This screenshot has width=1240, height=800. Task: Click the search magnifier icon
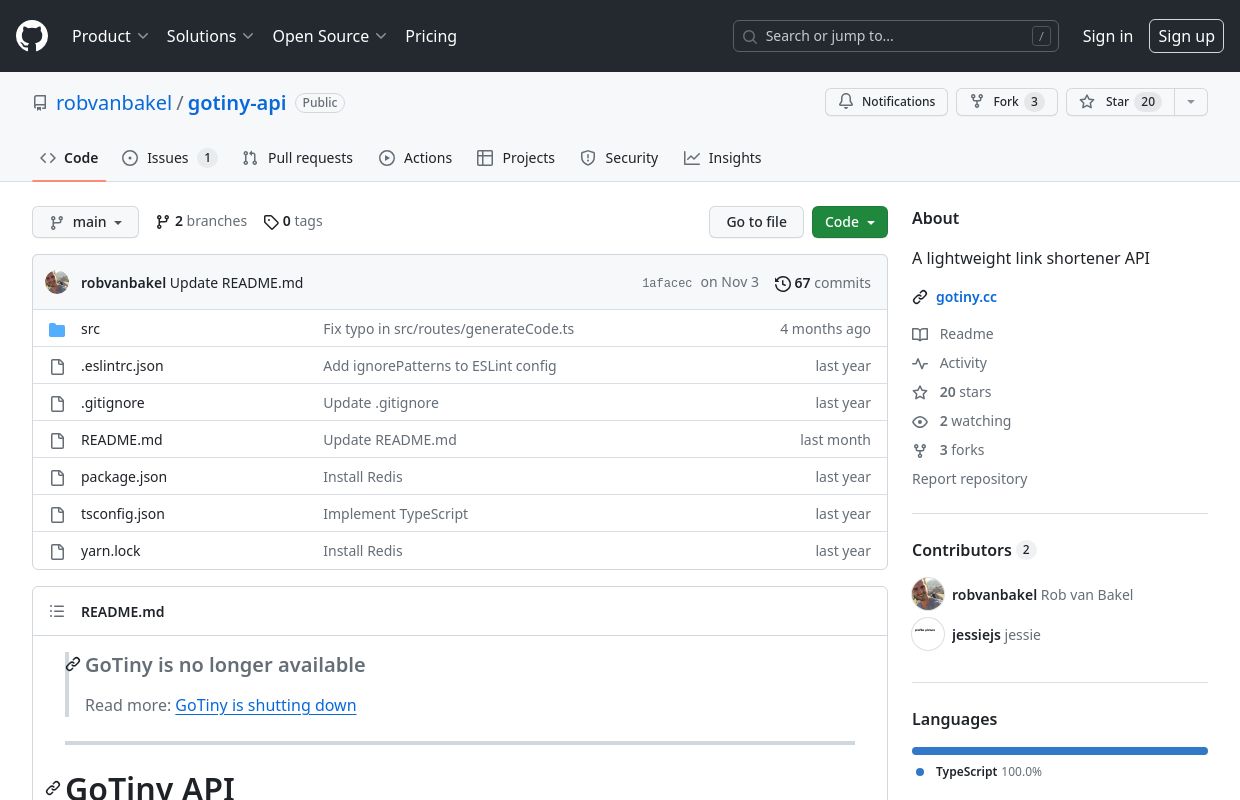[x=749, y=36]
